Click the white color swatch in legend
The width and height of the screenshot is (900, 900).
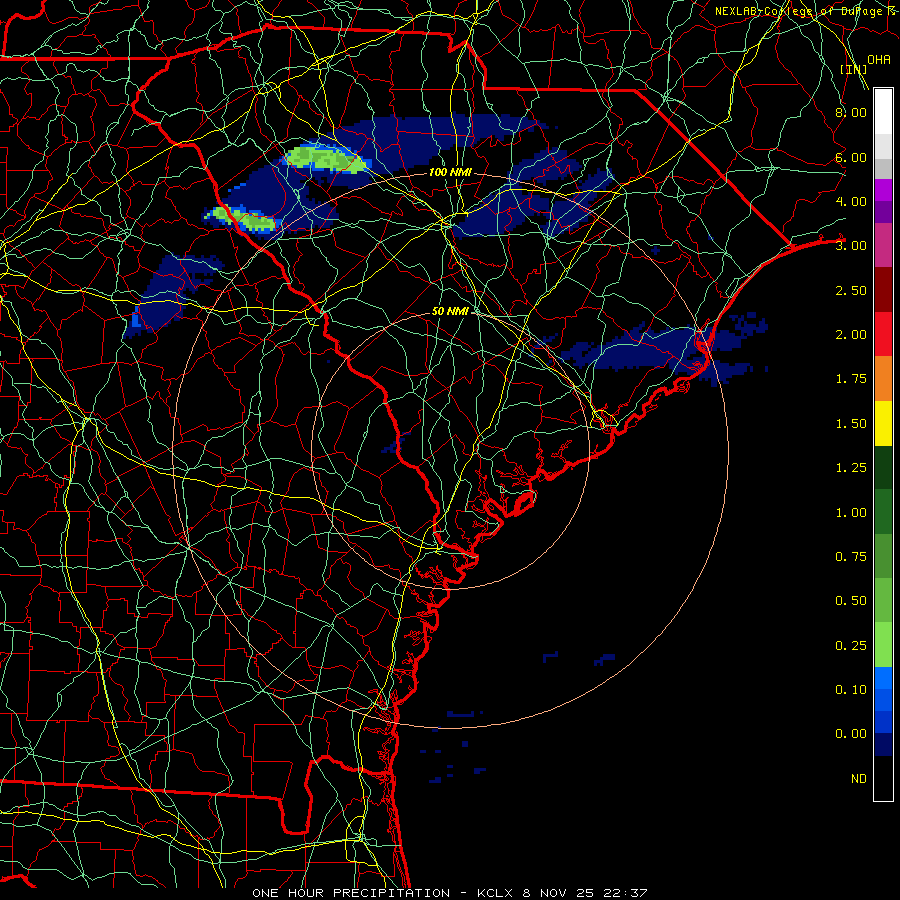click(x=883, y=112)
